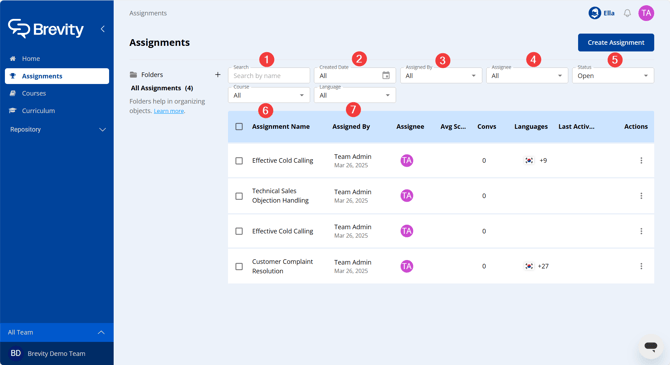The width and height of the screenshot is (670, 365).
Task: Click Avg Sc... column header
Action: [x=453, y=127]
